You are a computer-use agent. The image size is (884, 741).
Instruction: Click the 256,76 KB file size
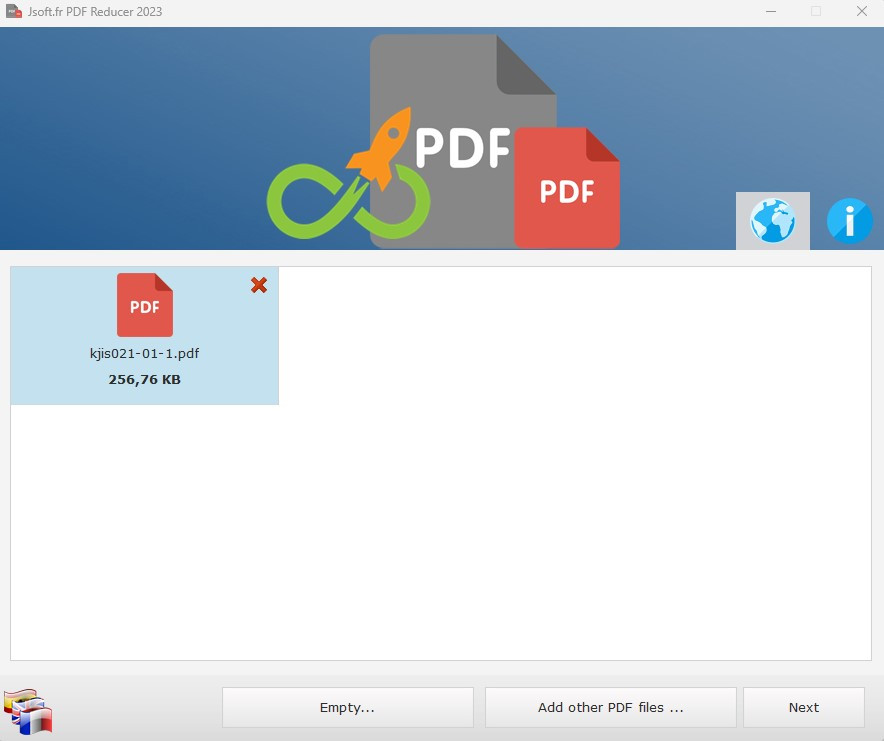[x=144, y=380]
